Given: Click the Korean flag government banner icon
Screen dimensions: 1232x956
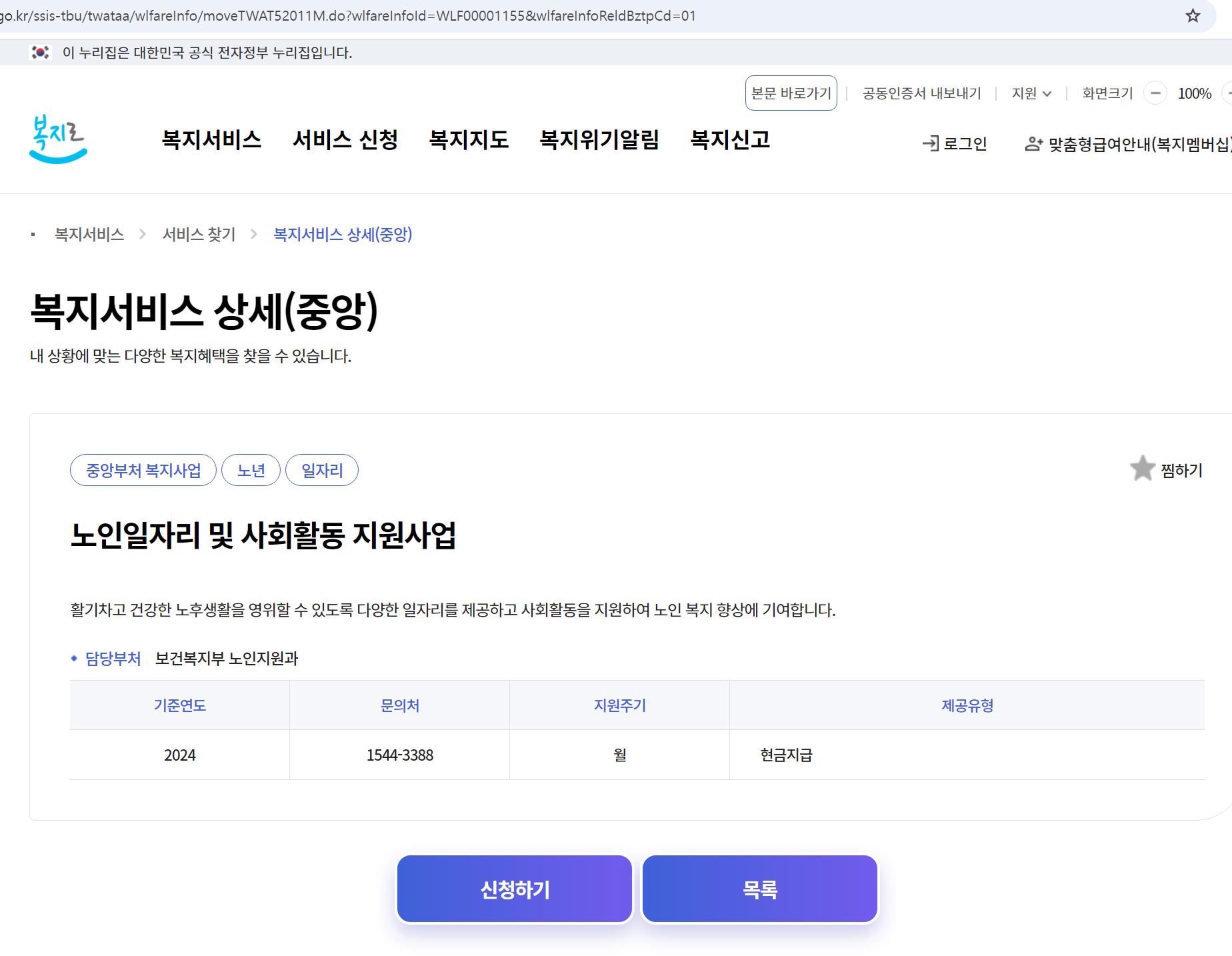Looking at the screenshot, I should coord(41,53).
